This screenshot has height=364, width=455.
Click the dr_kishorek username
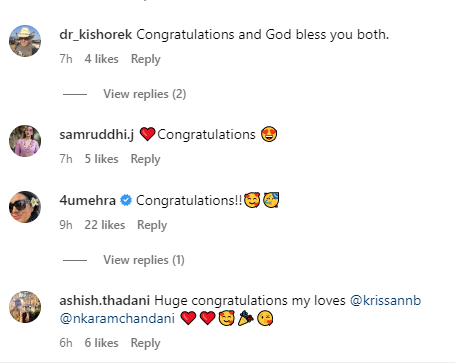96,35
